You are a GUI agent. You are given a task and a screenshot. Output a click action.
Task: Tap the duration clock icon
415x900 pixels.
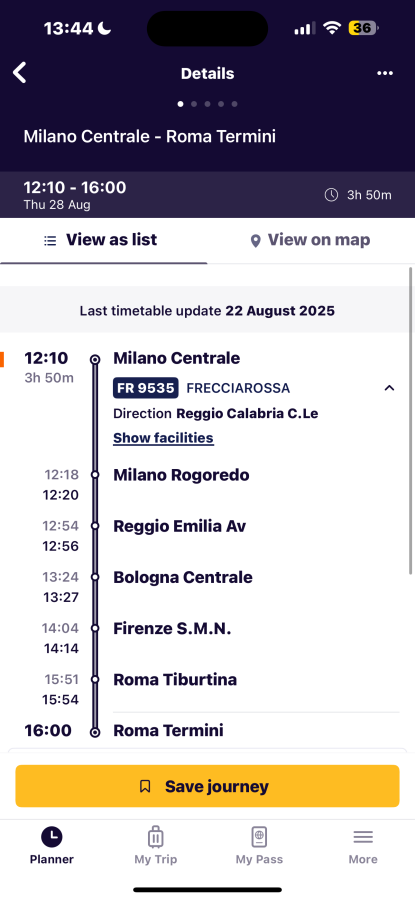[x=331, y=195]
